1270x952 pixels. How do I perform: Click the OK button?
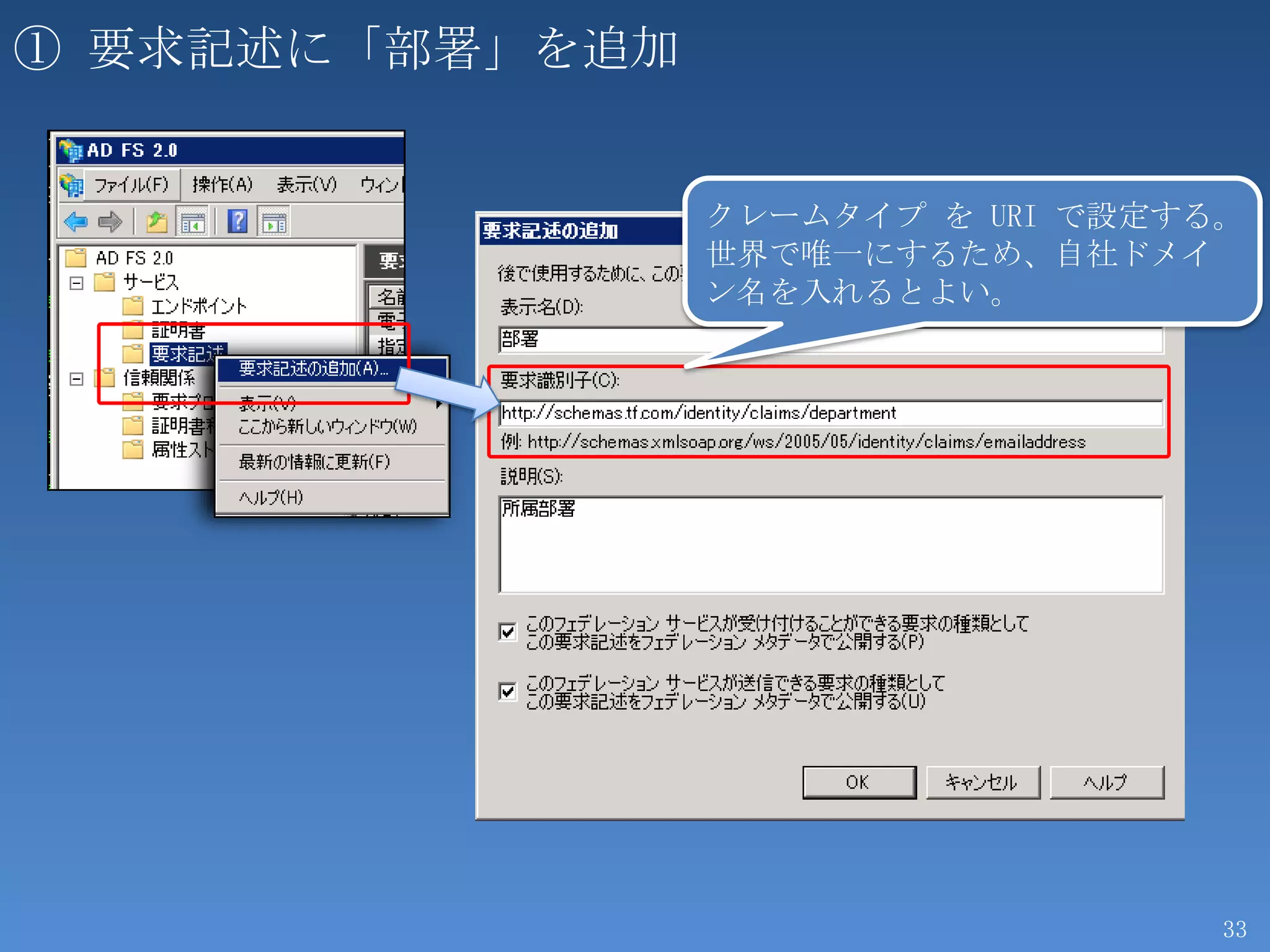(x=859, y=782)
